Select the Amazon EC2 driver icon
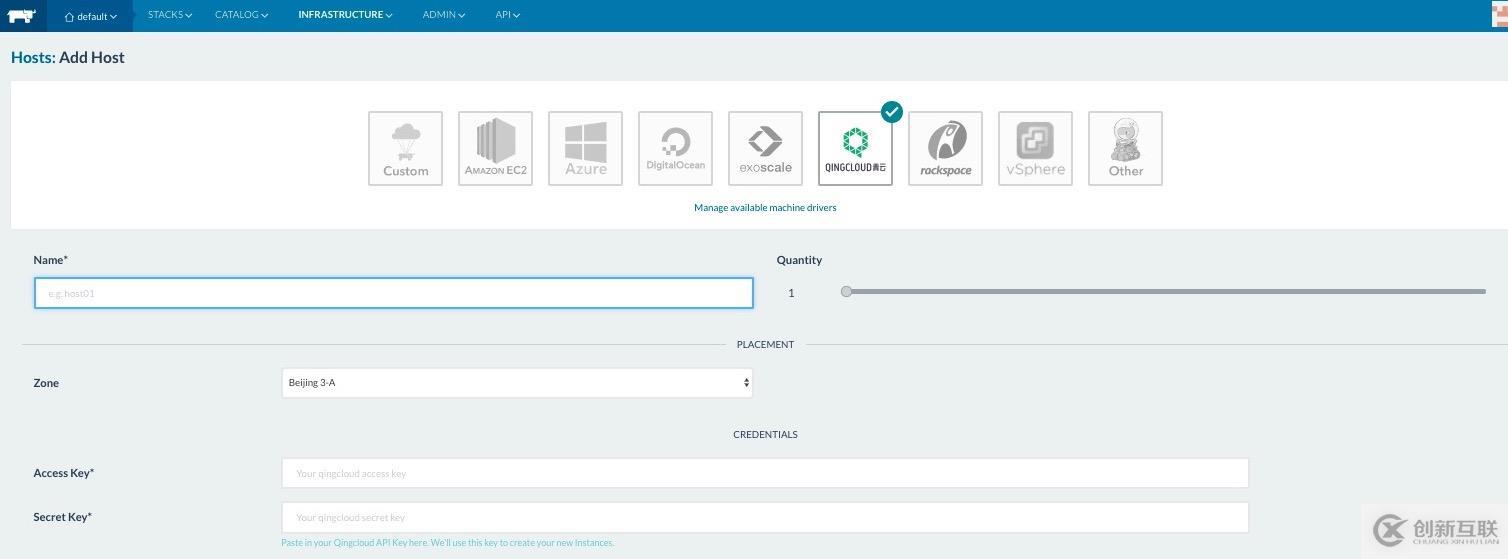 pyautogui.click(x=495, y=148)
